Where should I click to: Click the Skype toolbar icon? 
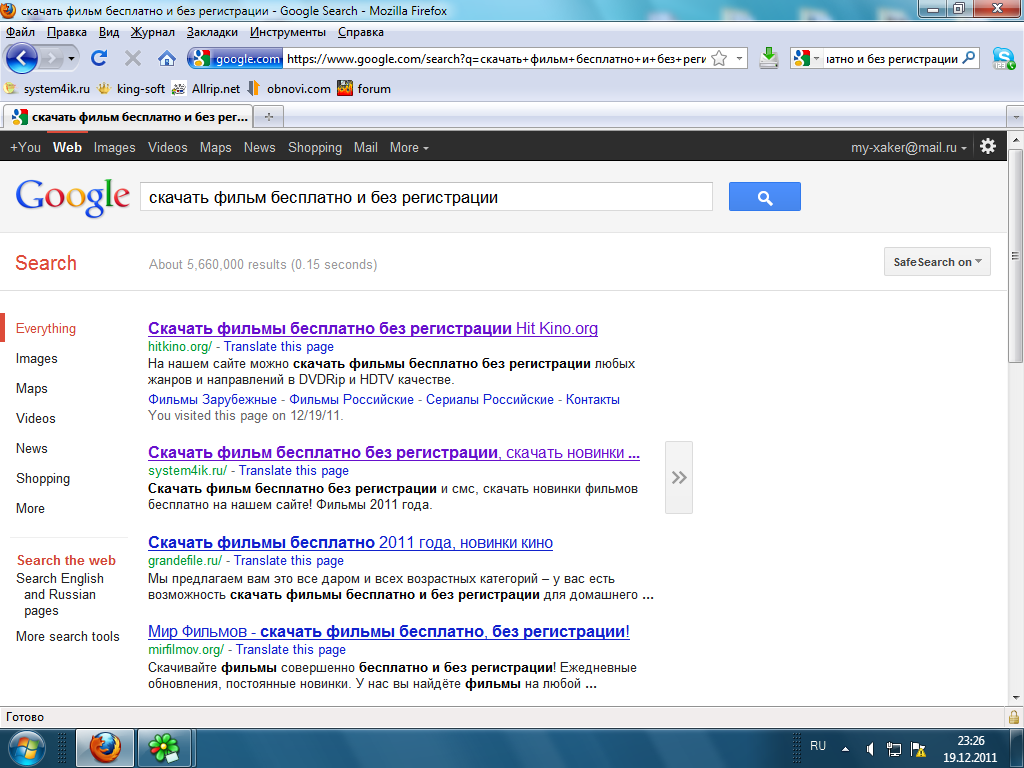(x=1004, y=59)
